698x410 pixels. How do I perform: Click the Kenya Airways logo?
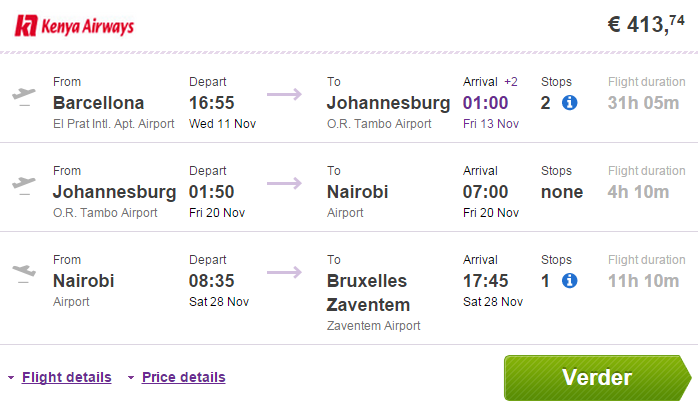click(74, 26)
